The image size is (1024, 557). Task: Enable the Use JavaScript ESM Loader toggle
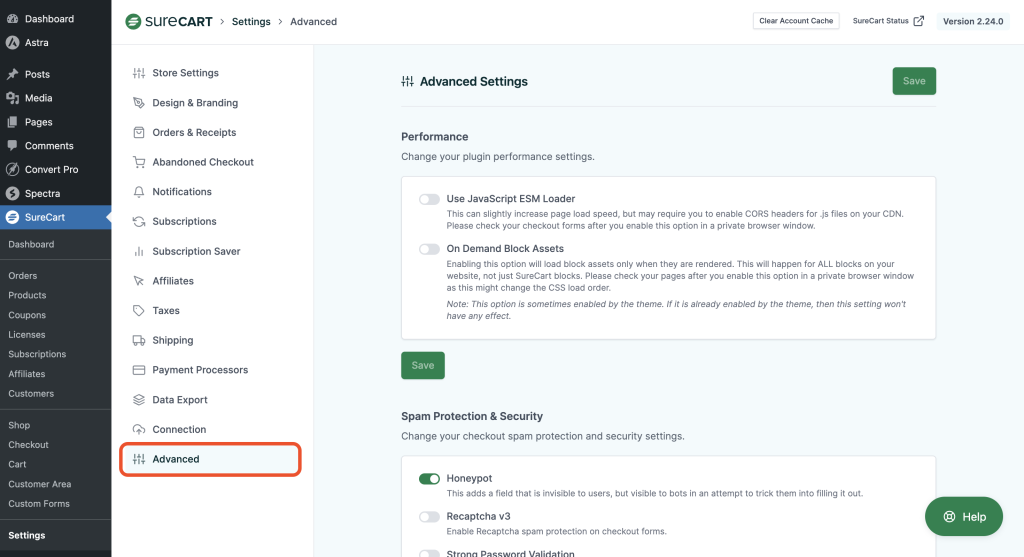pyautogui.click(x=429, y=199)
